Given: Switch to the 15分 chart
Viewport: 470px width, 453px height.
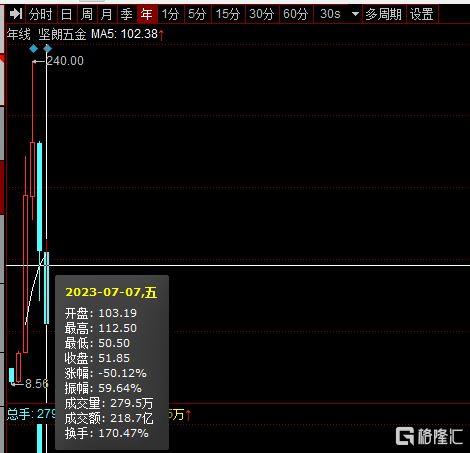Looking at the screenshot, I should click(x=228, y=14).
